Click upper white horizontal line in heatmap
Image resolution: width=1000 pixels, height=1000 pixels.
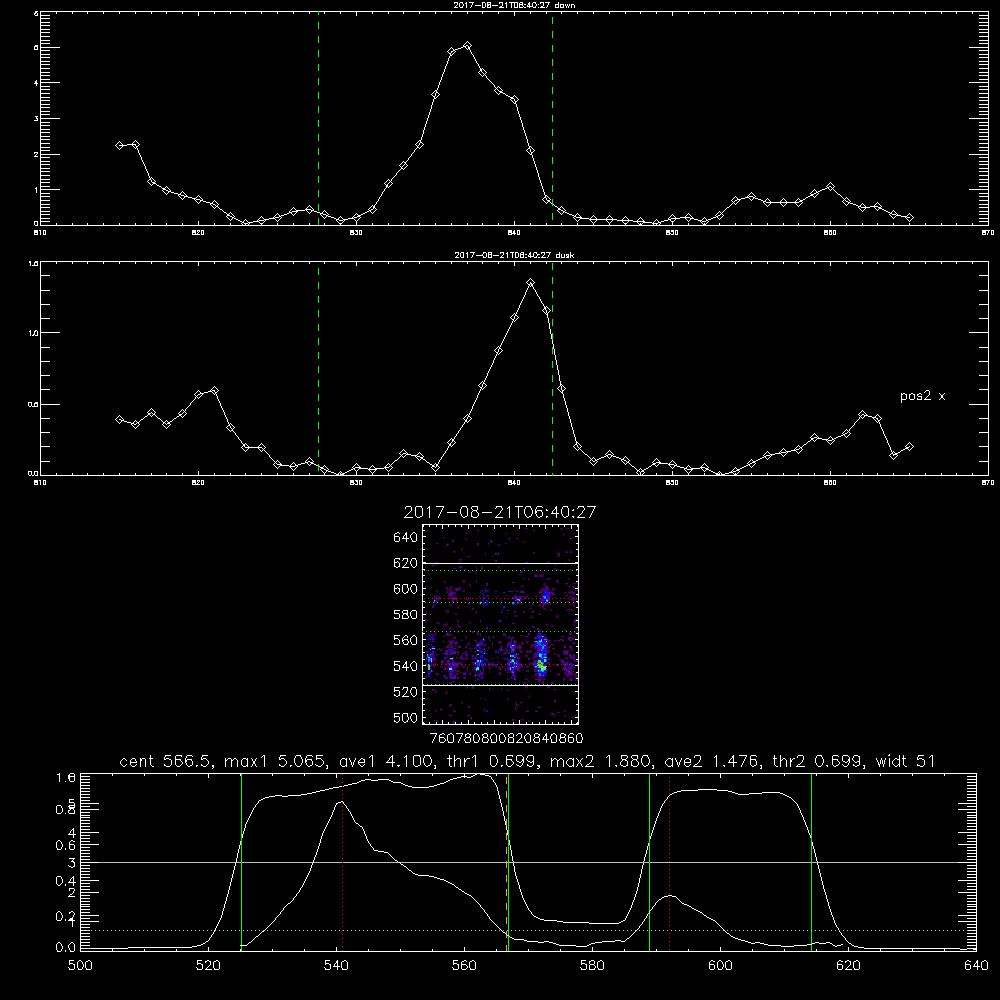pos(500,563)
